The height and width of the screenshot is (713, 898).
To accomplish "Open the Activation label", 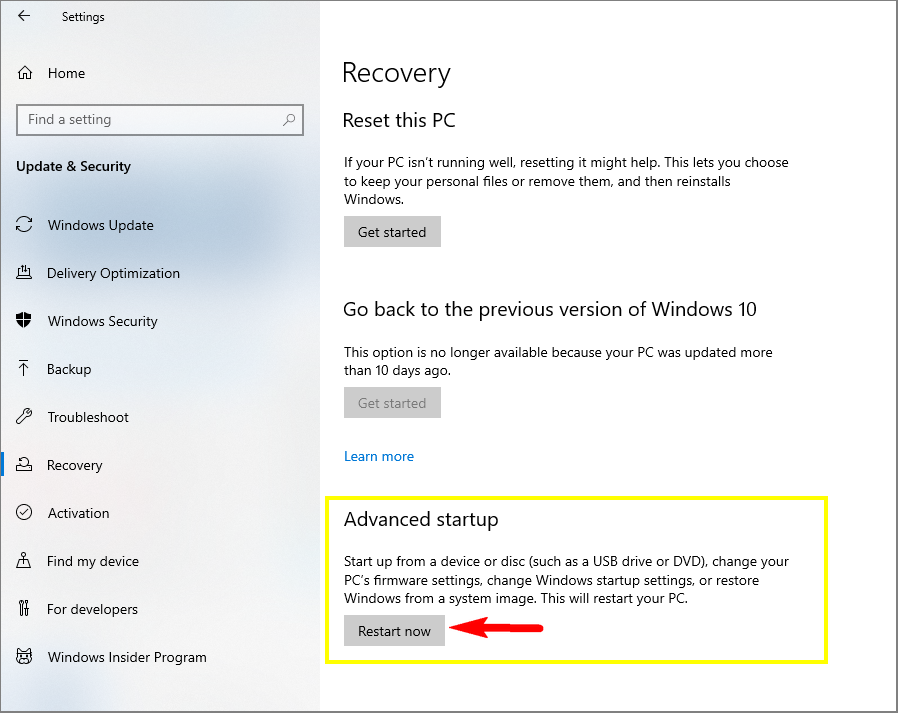I will pos(78,513).
